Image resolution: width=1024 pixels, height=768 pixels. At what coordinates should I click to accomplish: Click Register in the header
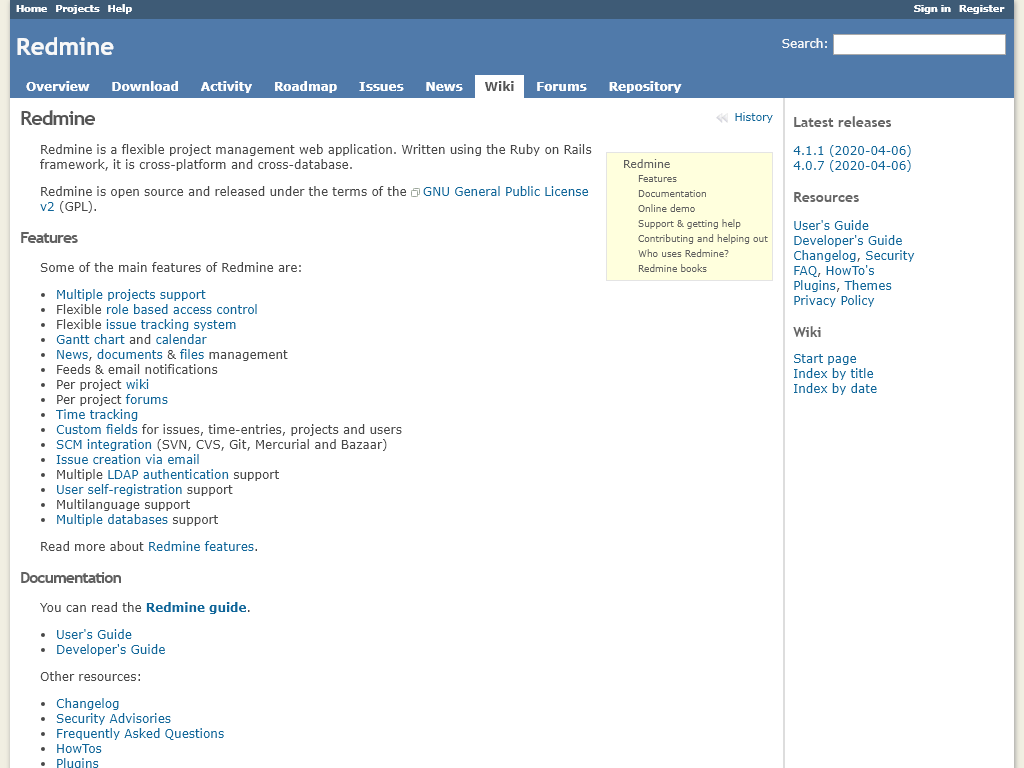[x=981, y=8]
